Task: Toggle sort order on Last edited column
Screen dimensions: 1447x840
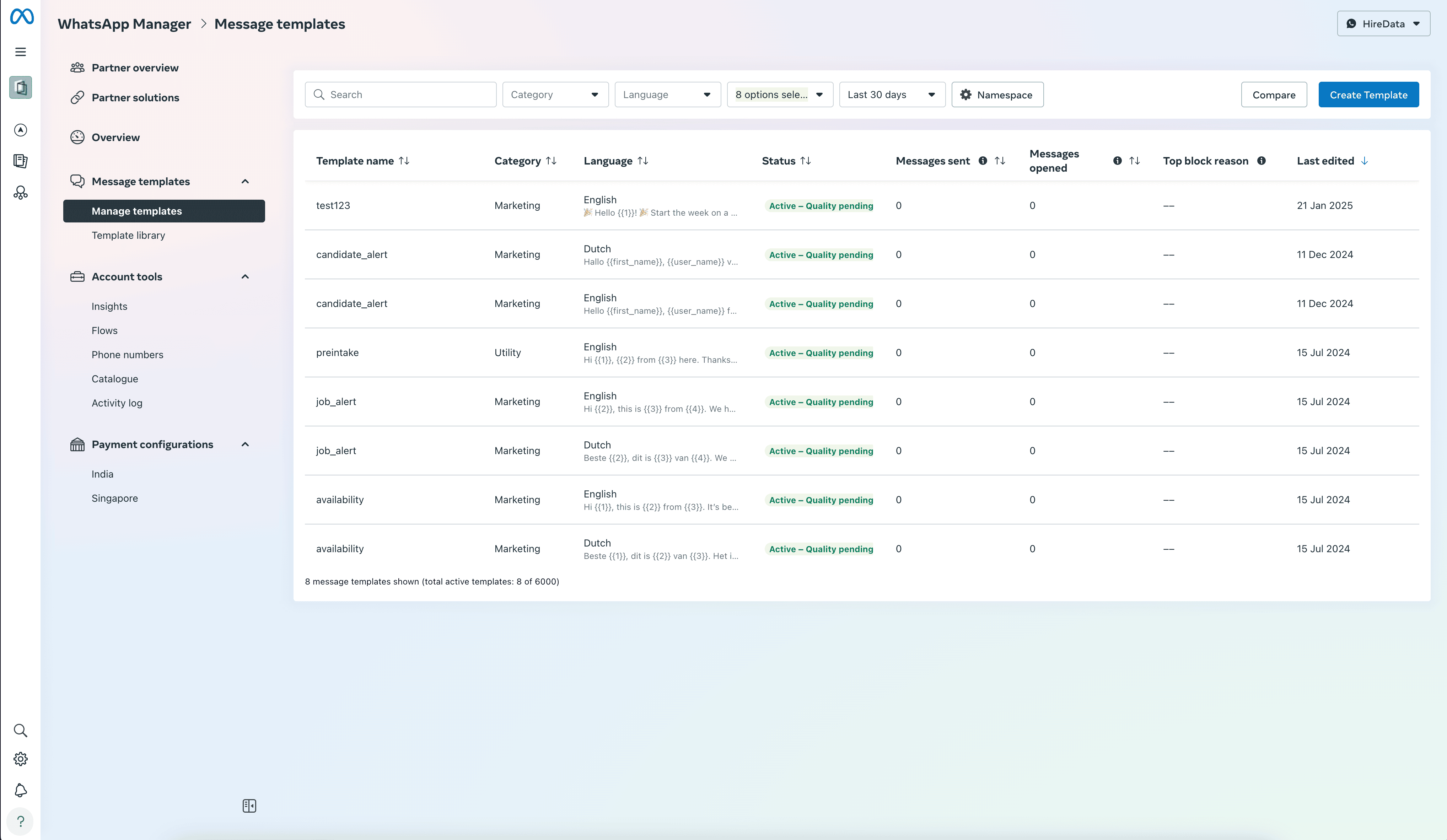Action: [x=1364, y=161]
